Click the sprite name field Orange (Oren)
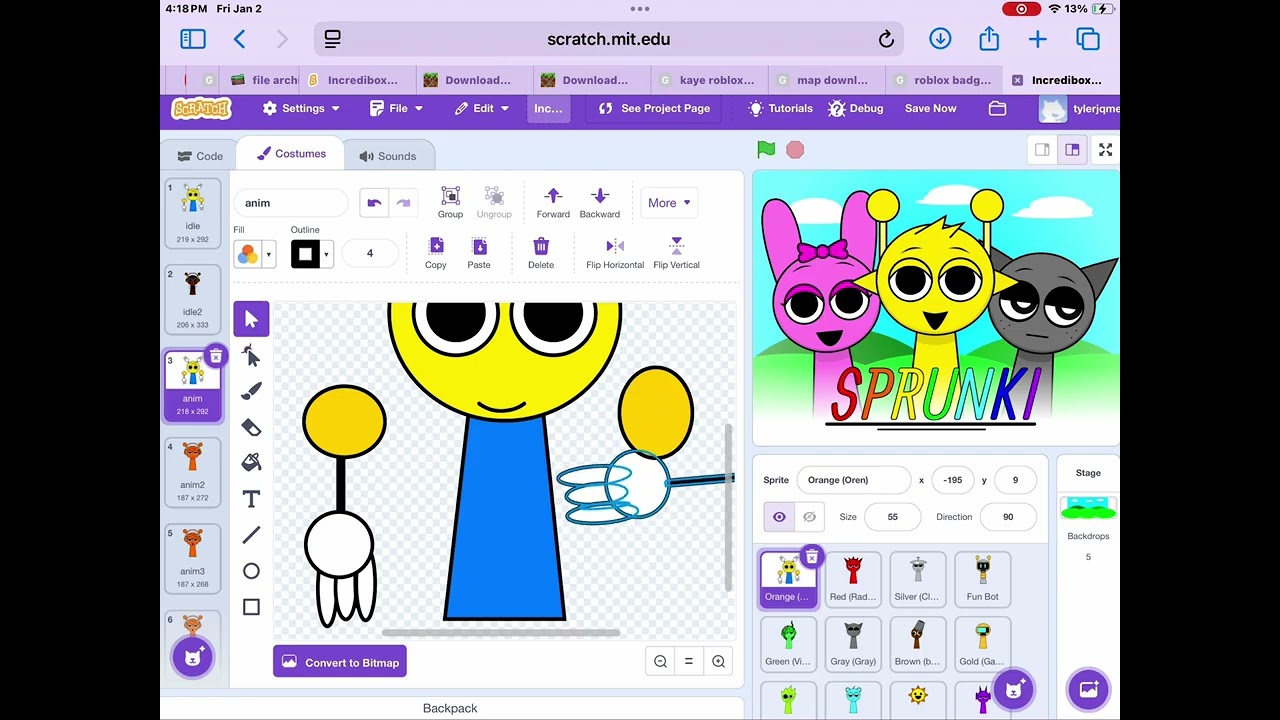Viewport: 1280px width, 720px height. [854, 480]
